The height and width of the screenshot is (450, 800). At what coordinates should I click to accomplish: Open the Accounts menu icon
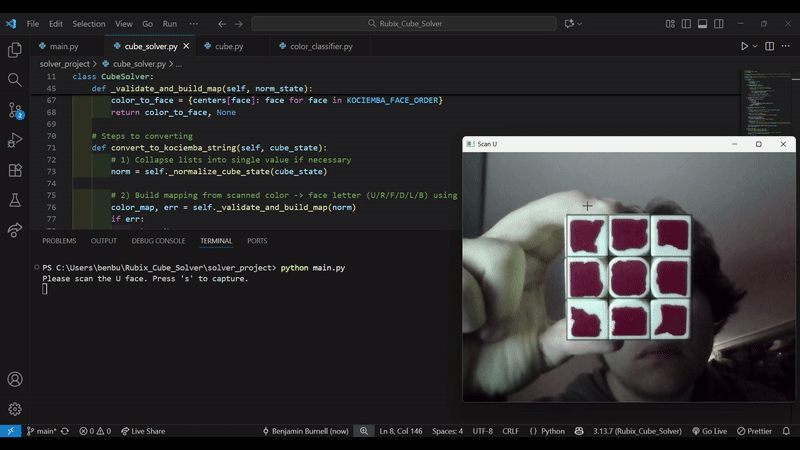coord(15,379)
